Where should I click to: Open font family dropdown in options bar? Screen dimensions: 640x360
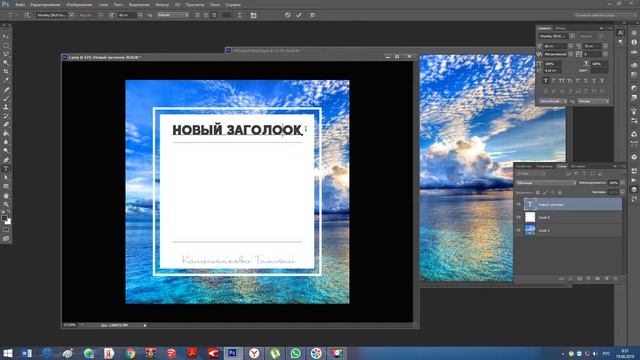click(71, 15)
